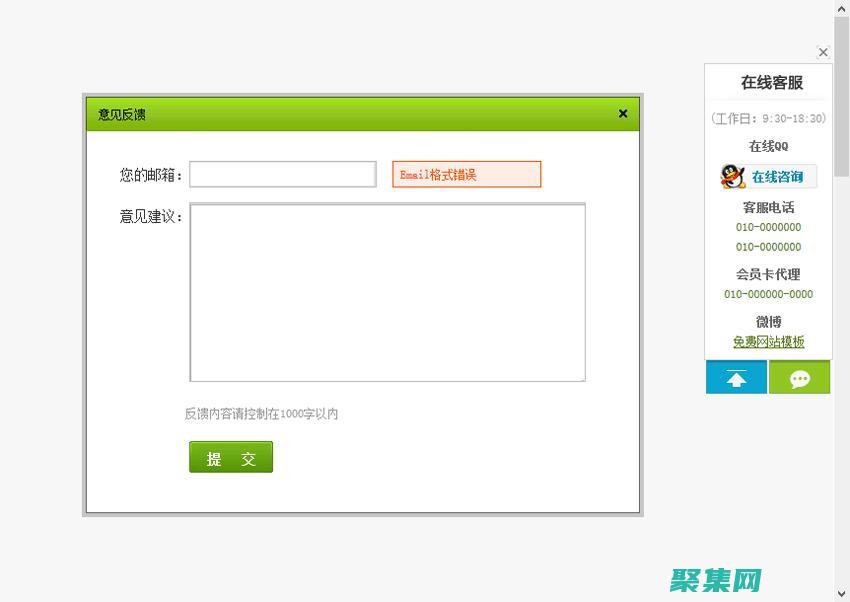Click the 客服电话 section header
Image resolution: width=850 pixels, height=602 pixels.
tap(768, 207)
